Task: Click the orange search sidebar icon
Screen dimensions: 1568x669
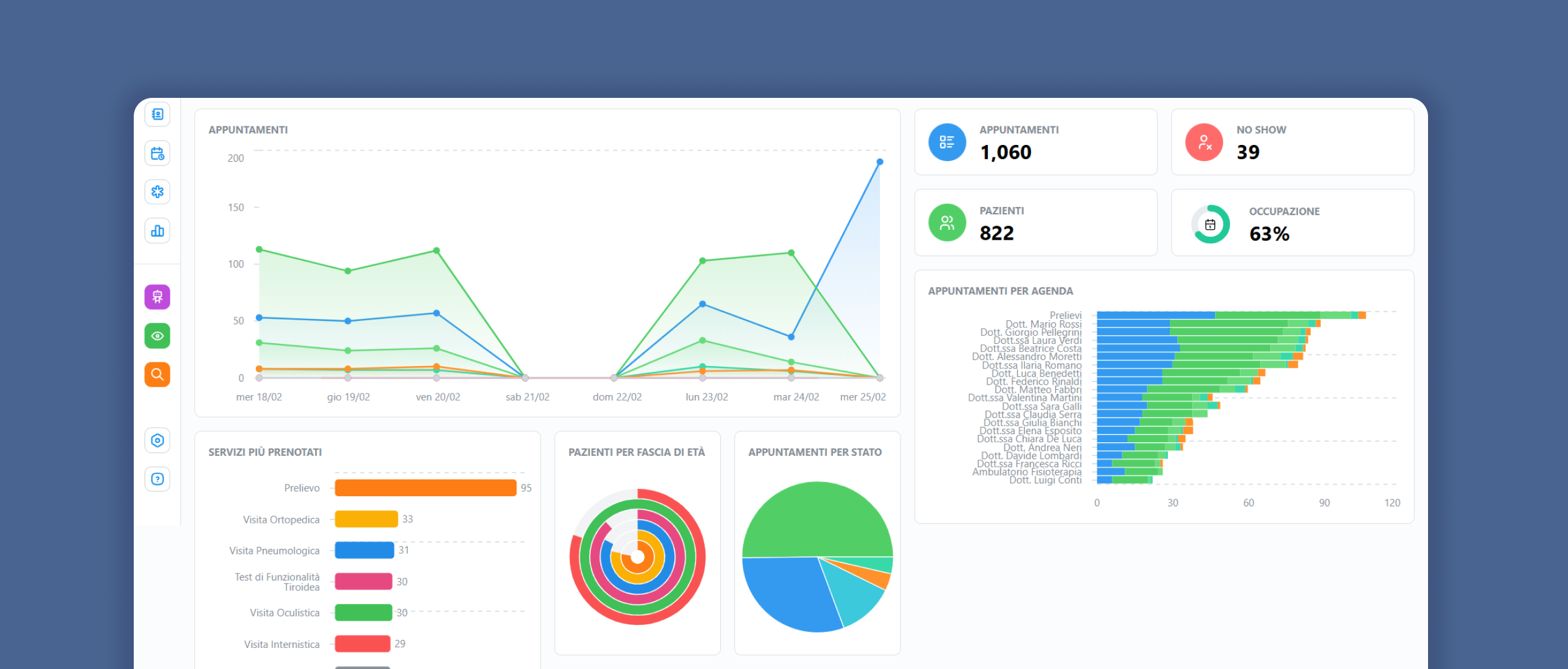Action: tap(157, 374)
